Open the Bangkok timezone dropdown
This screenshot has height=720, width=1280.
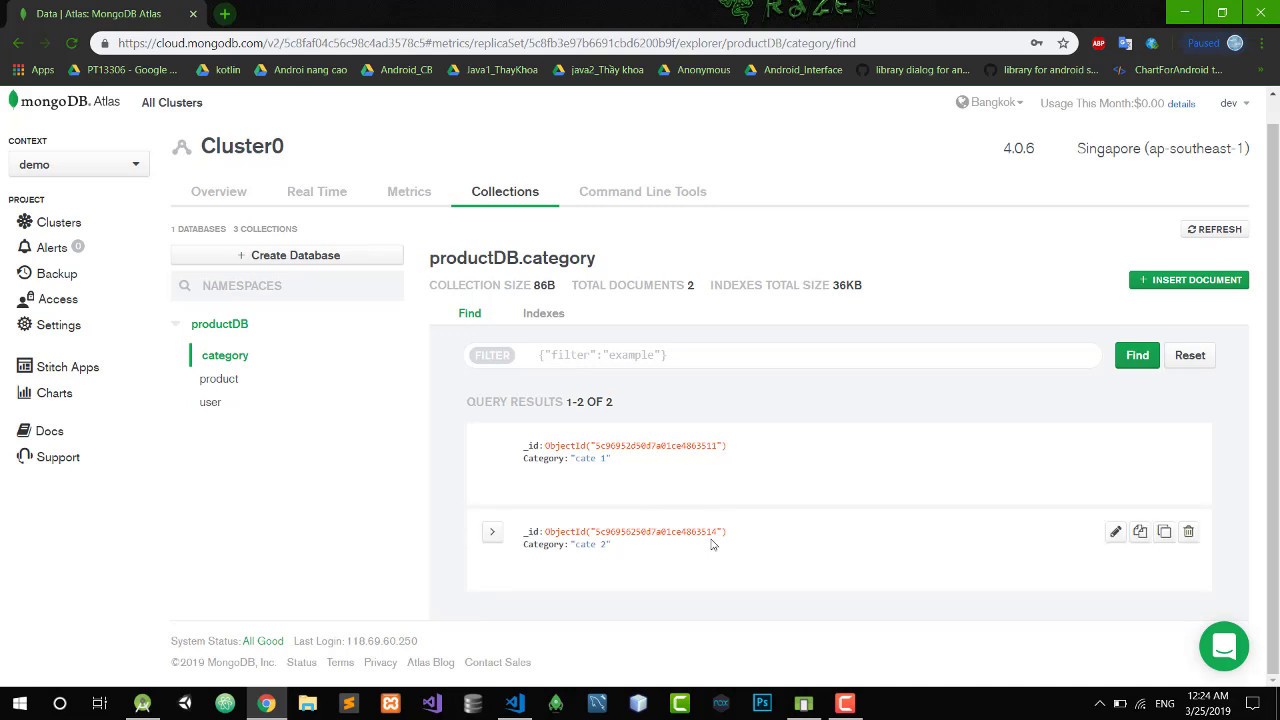pyautogui.click(x=990, y=102)
